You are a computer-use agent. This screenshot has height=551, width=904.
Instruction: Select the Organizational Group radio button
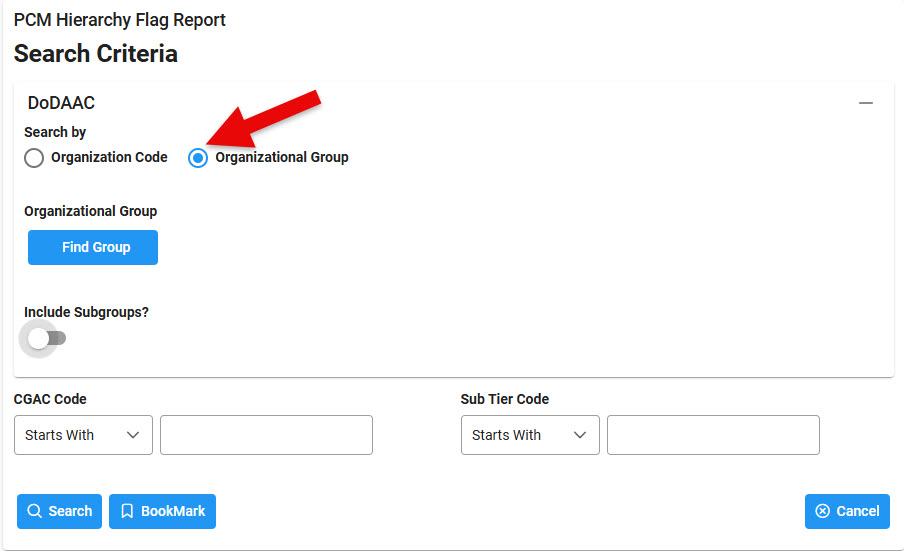point(198,158)
